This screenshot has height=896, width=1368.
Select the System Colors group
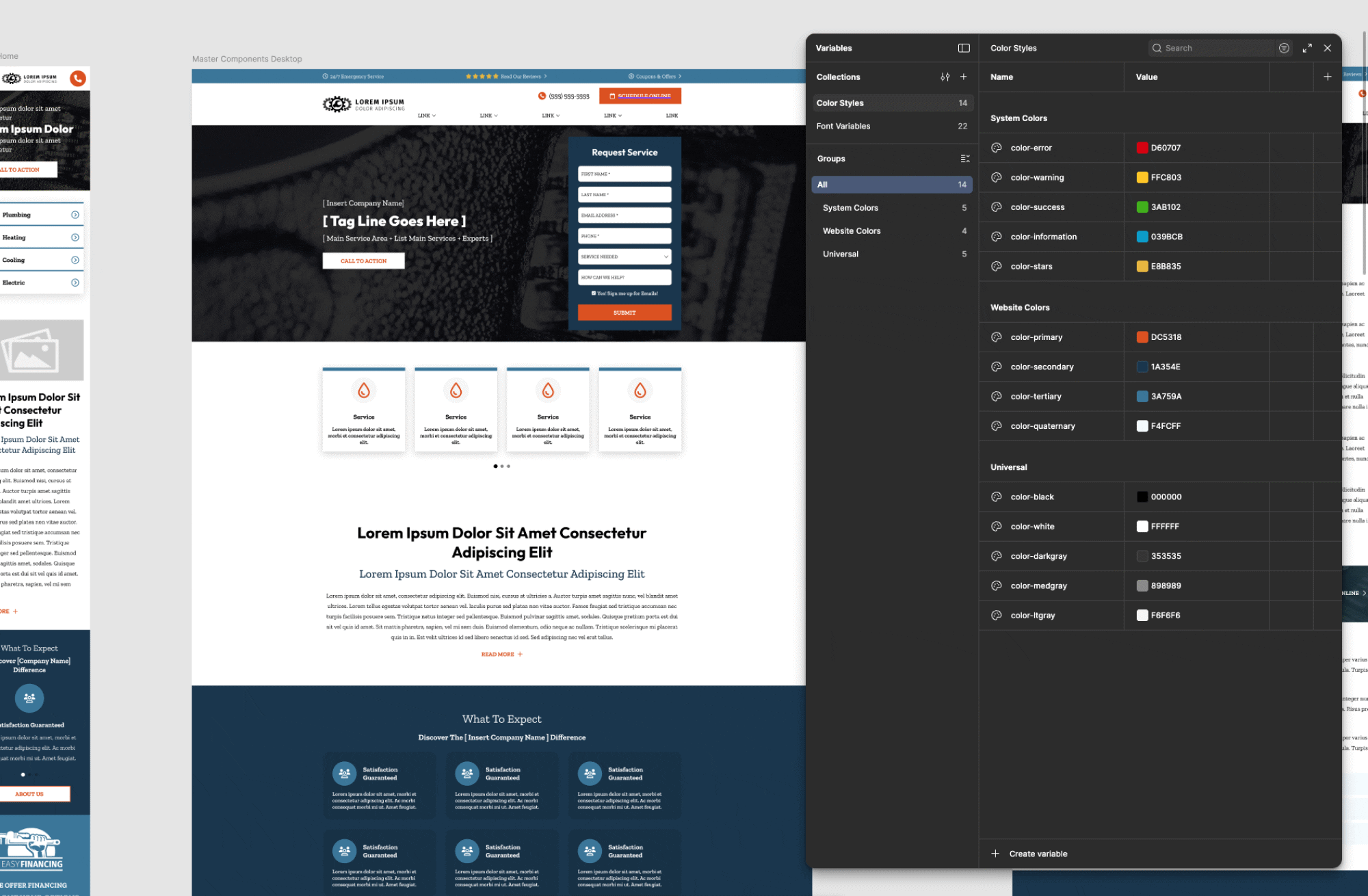850,208
